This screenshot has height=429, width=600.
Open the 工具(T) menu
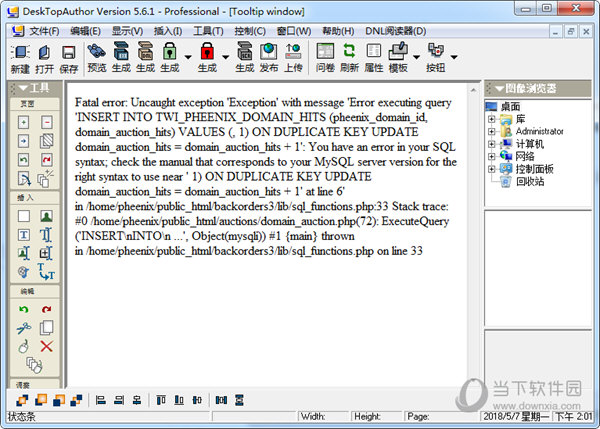(208, 31)
